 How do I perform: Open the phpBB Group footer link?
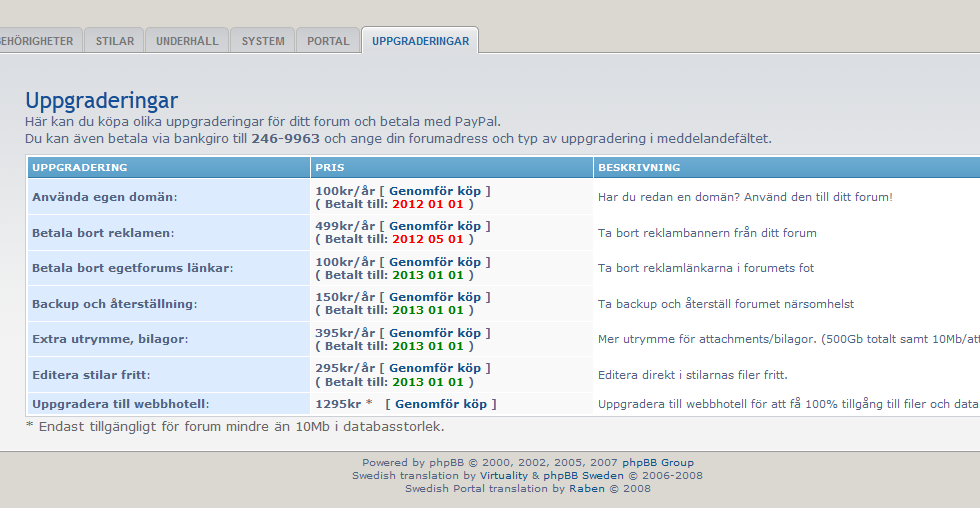point(657,463)
